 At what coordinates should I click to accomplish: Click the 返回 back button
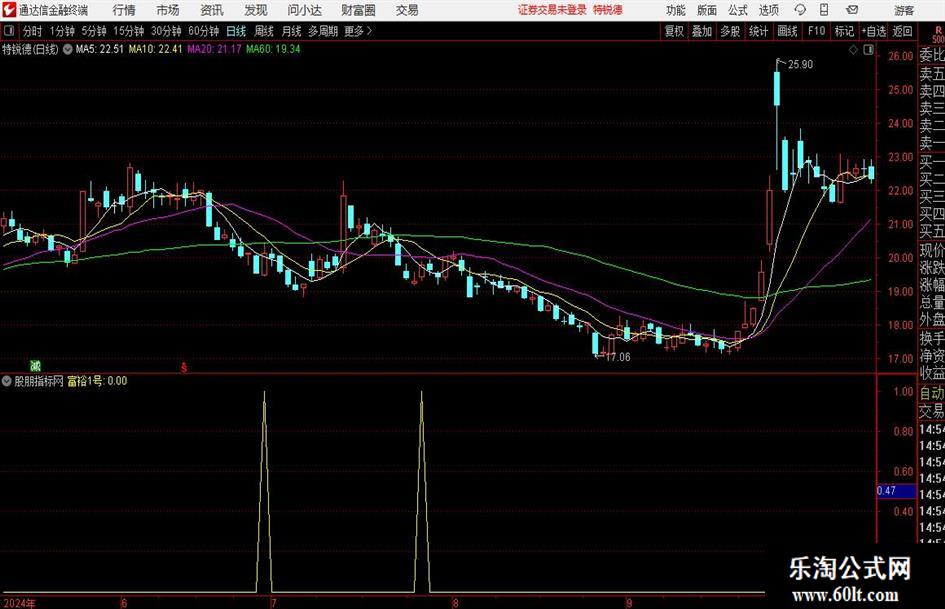pyautogui.click(x=902, y=31)
